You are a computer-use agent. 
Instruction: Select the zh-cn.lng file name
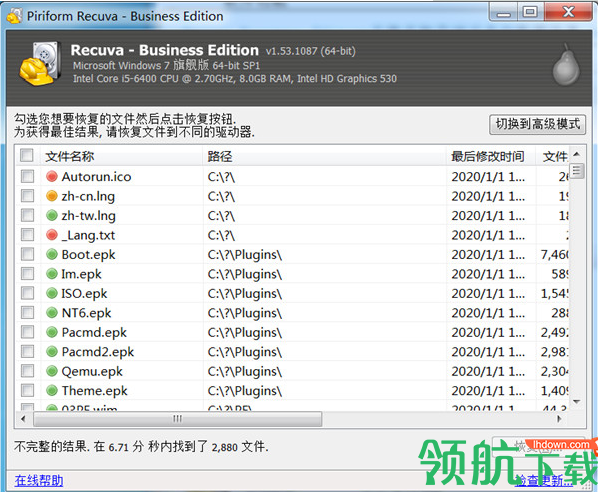pos(88,196)
